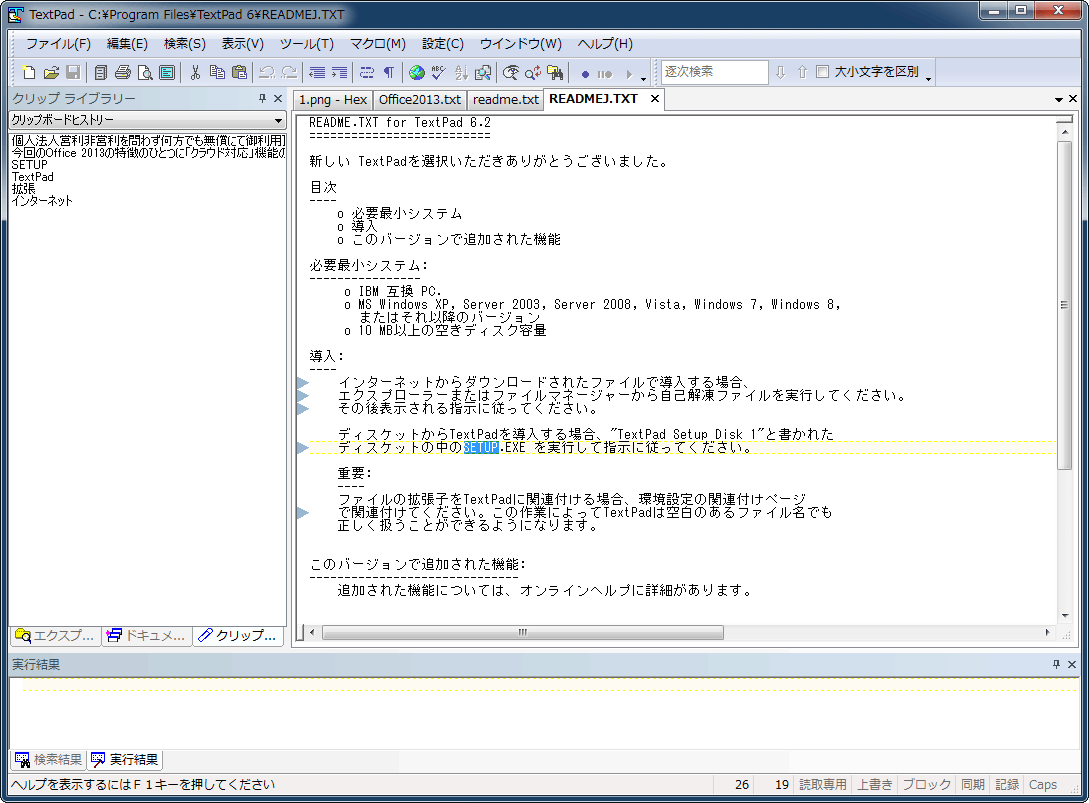Click the Undo arrow icon
Image resolution: width=1089 pixels, height=803 pixels.
[267, 72]
